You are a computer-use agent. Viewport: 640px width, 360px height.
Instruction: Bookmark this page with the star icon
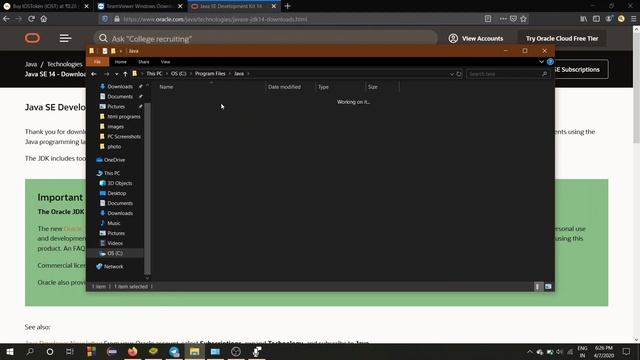(x=524, y=19)
